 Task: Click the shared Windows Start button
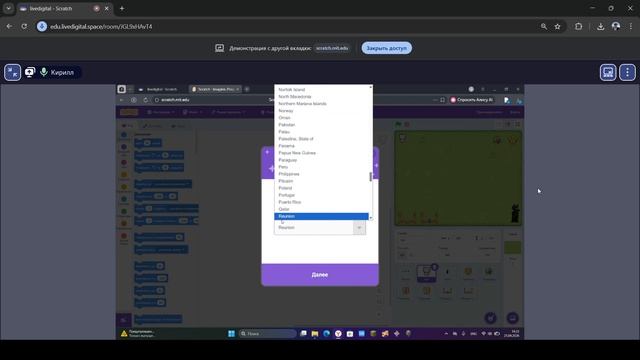tap(231, 333)
